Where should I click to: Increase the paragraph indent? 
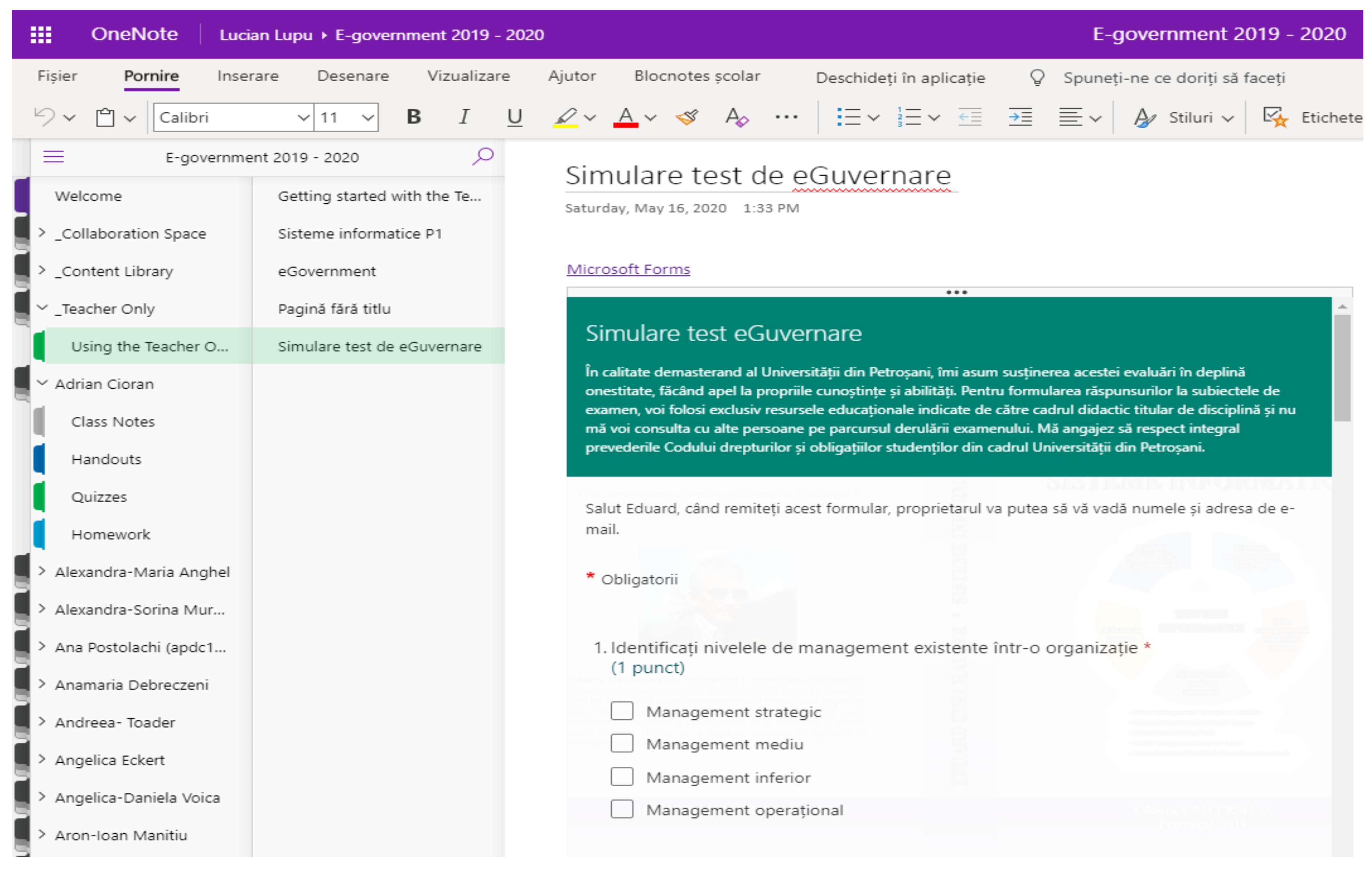tap(1020, 118)
